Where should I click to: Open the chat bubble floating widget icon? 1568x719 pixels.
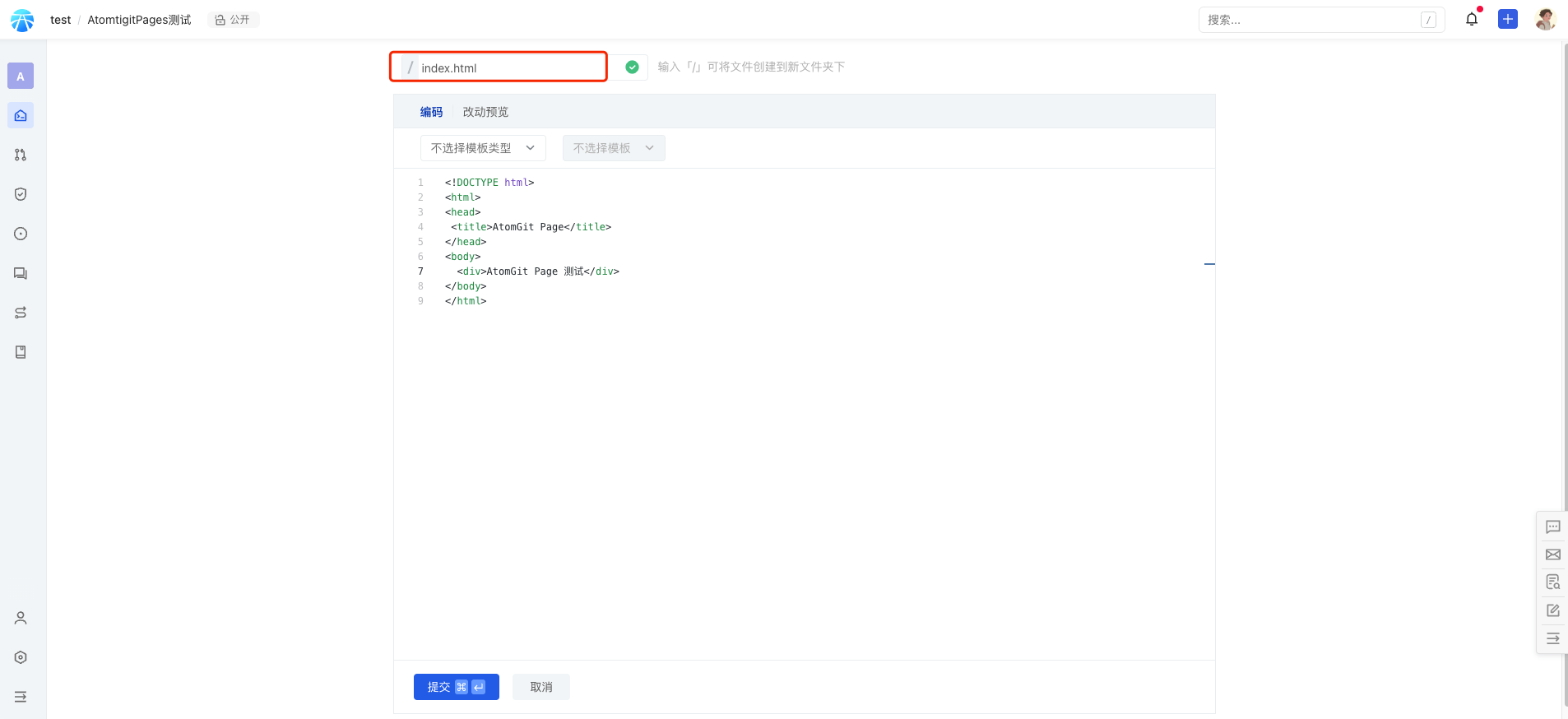click(1553, 526)
